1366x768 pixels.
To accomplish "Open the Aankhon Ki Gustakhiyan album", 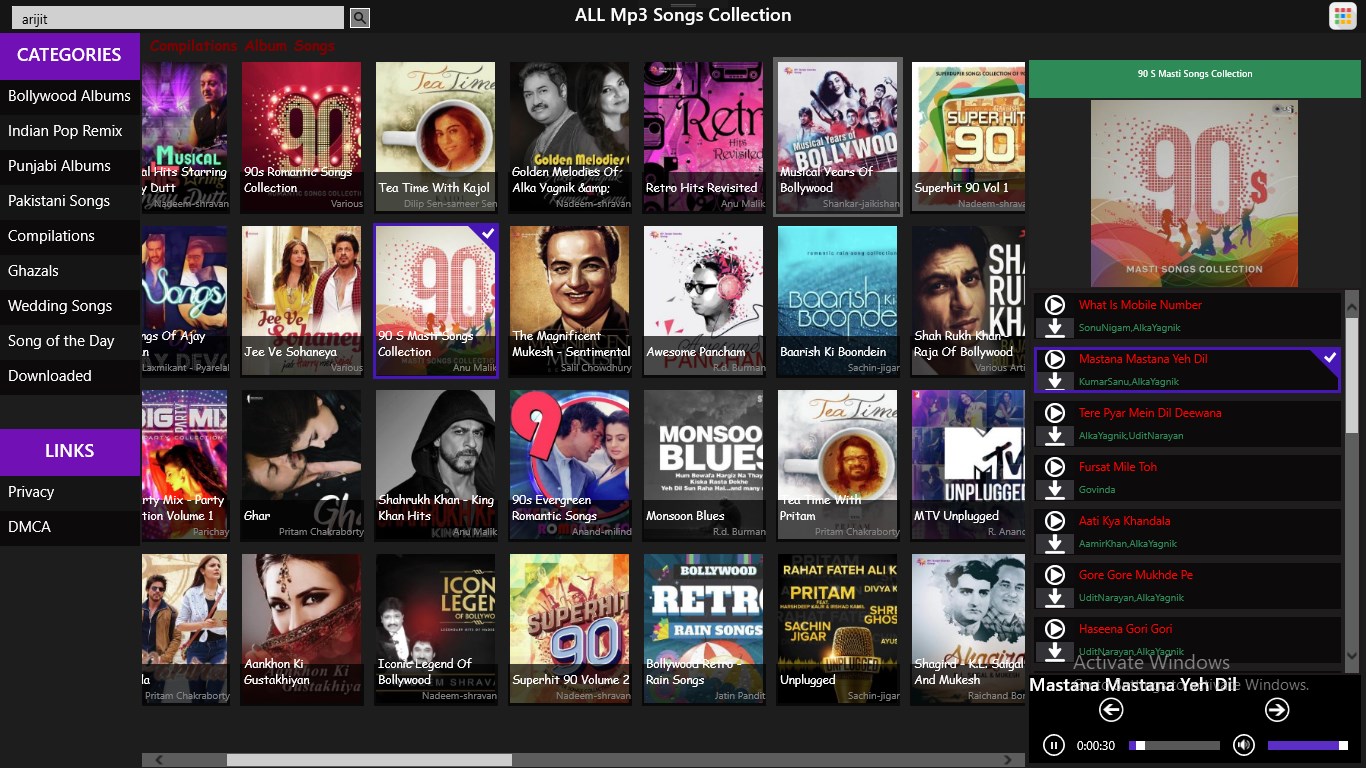I will 302,629.
